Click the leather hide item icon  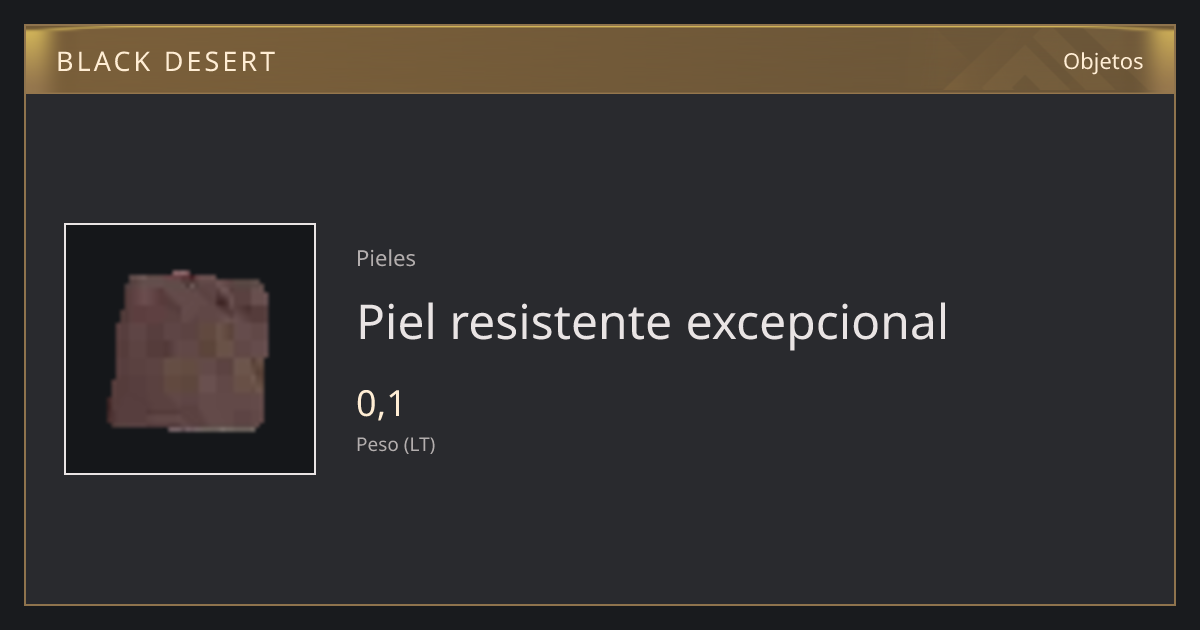click(189, 350)
